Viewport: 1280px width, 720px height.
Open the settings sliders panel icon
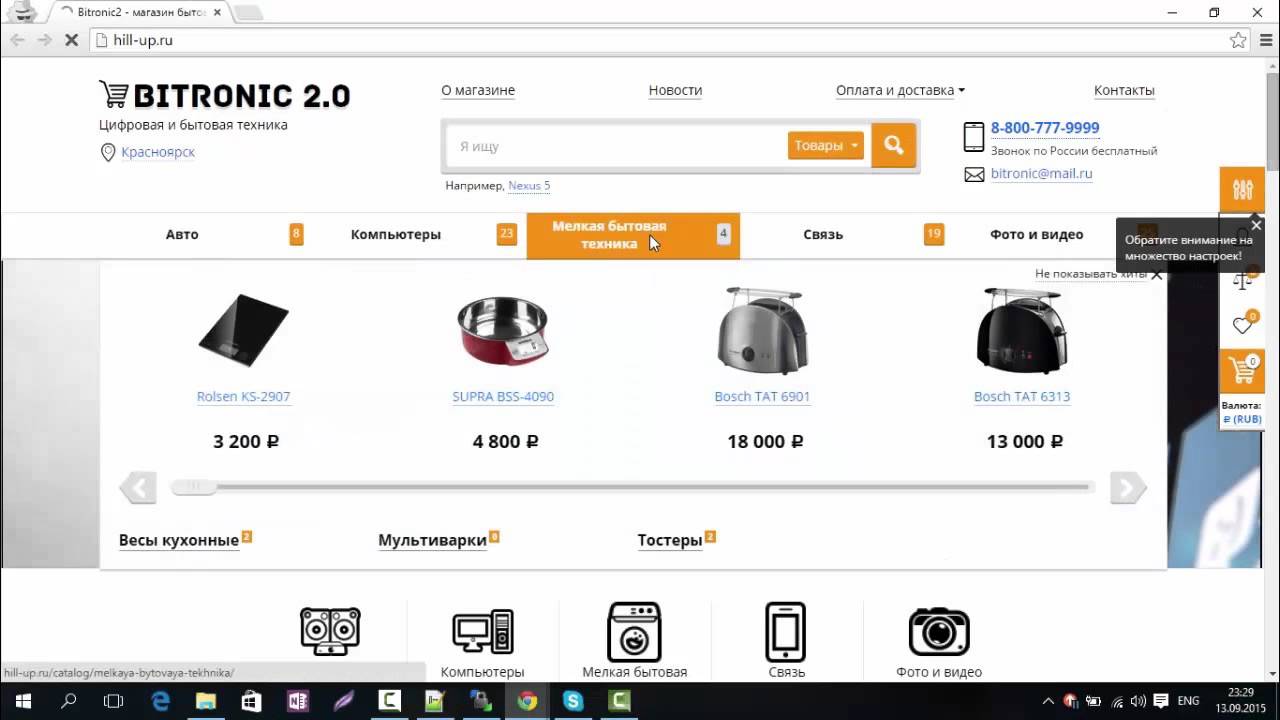(x=1242, y=189)
